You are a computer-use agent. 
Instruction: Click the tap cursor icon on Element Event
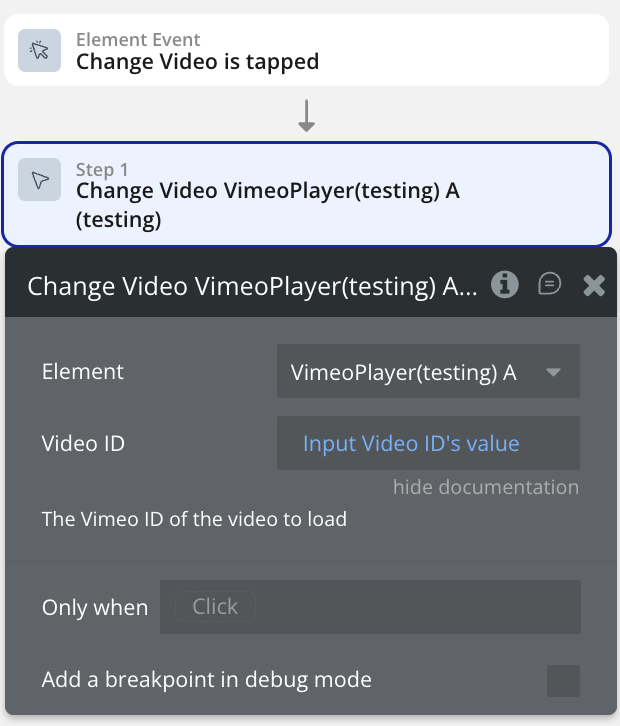click(40, 51)
